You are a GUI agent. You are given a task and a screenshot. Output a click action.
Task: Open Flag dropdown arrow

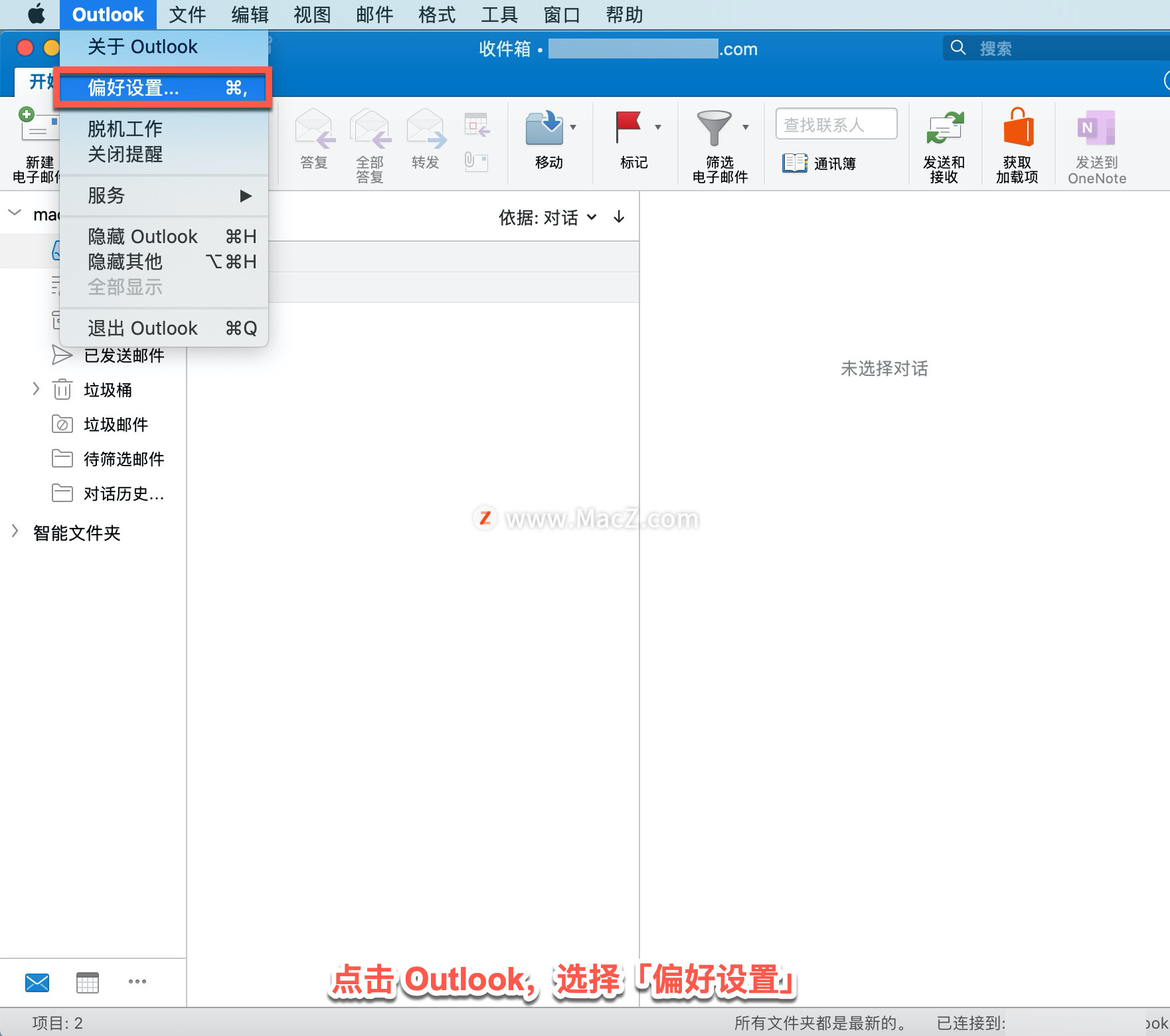pos(658,127)
